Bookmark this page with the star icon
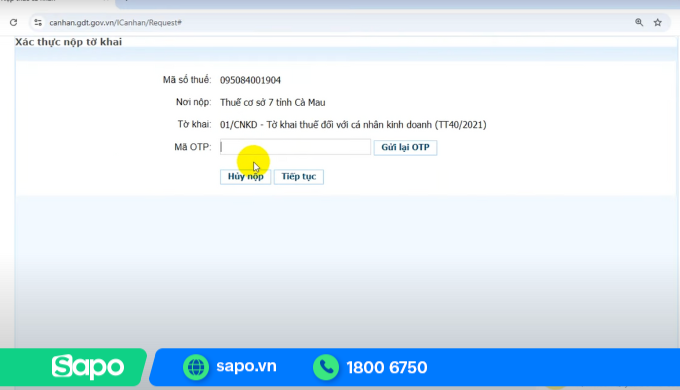The width and height of the screenshot is (680, 390). [657, 23]
